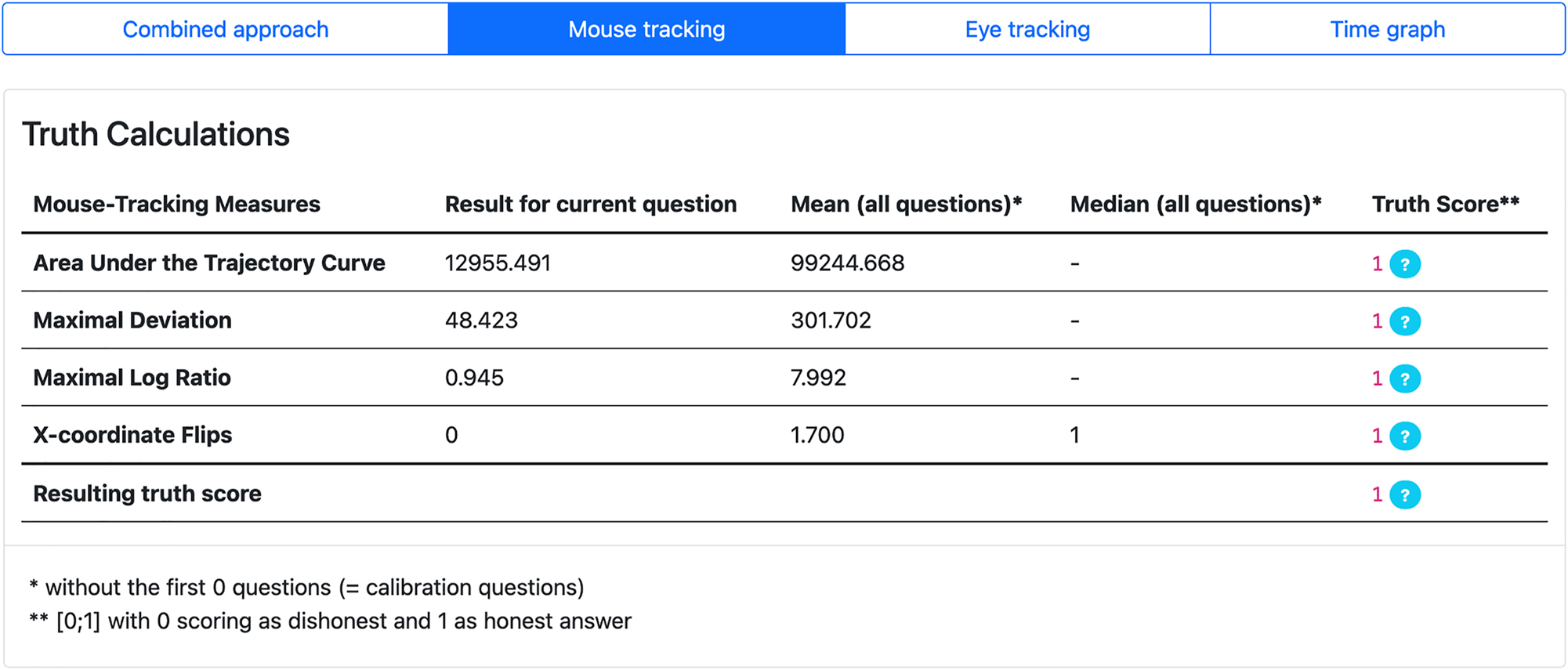Click the Mean (all questions) column header
The height and width of the screenshot is (670, 1568).
coord(906,205)
